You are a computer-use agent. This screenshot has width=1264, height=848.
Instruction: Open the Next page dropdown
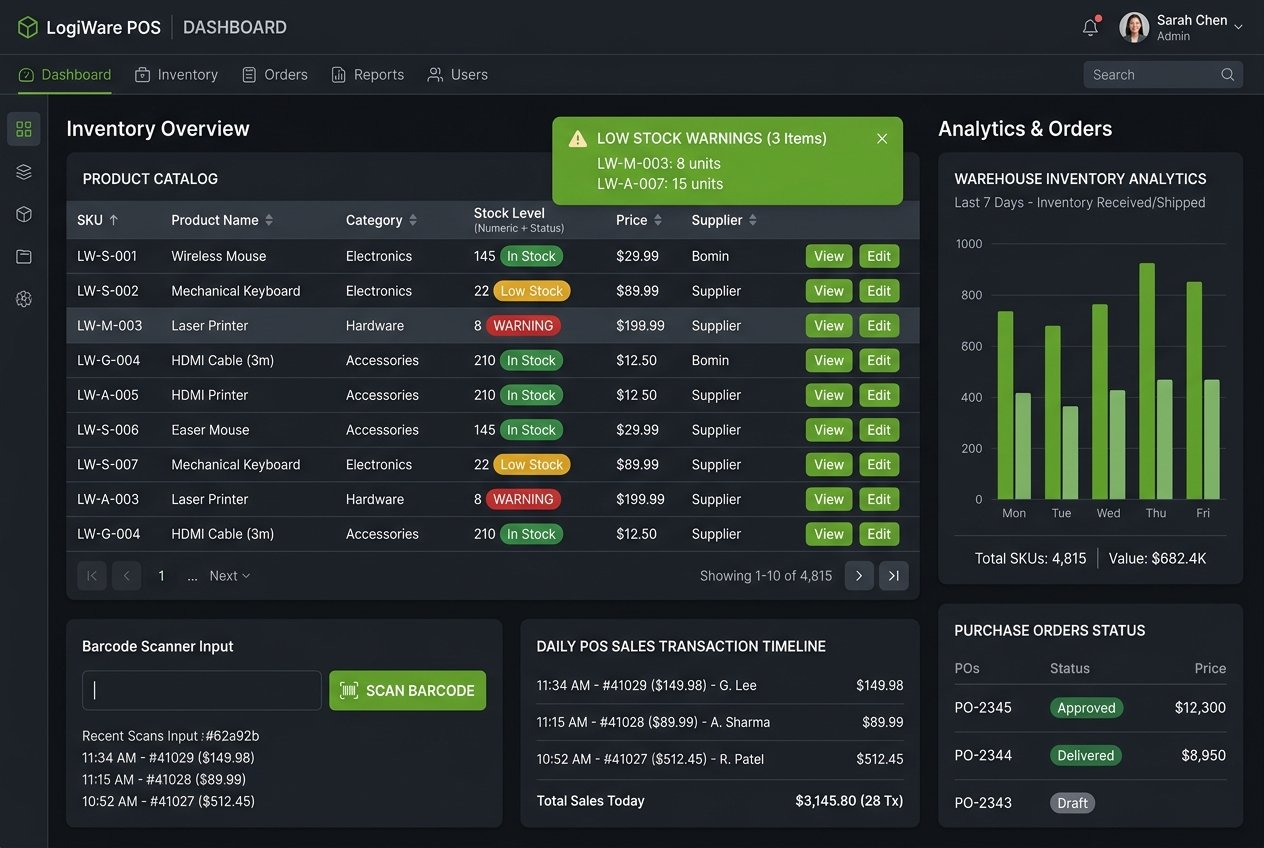click(230, 576)
